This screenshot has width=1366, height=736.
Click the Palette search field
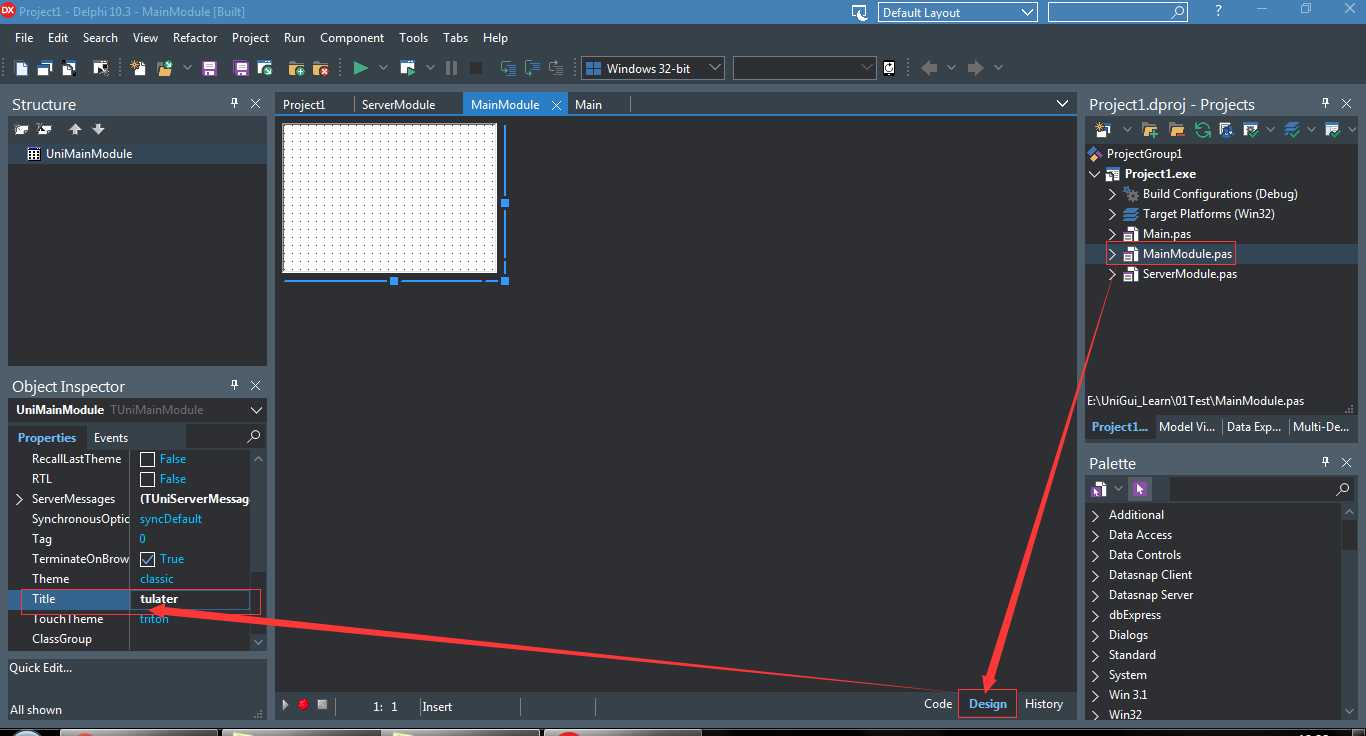pyautogui.click(x=1261, y=489)
